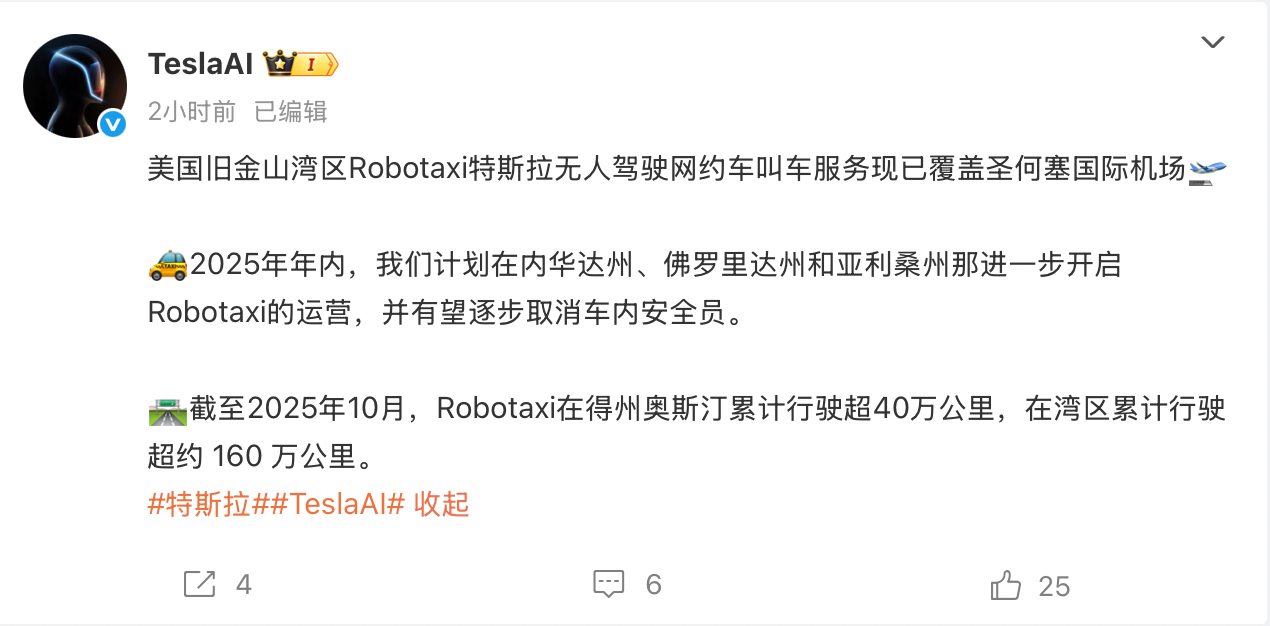Click the like count 25
The width and height of the screenshot is (1270, 626).
pos(1055,586)
